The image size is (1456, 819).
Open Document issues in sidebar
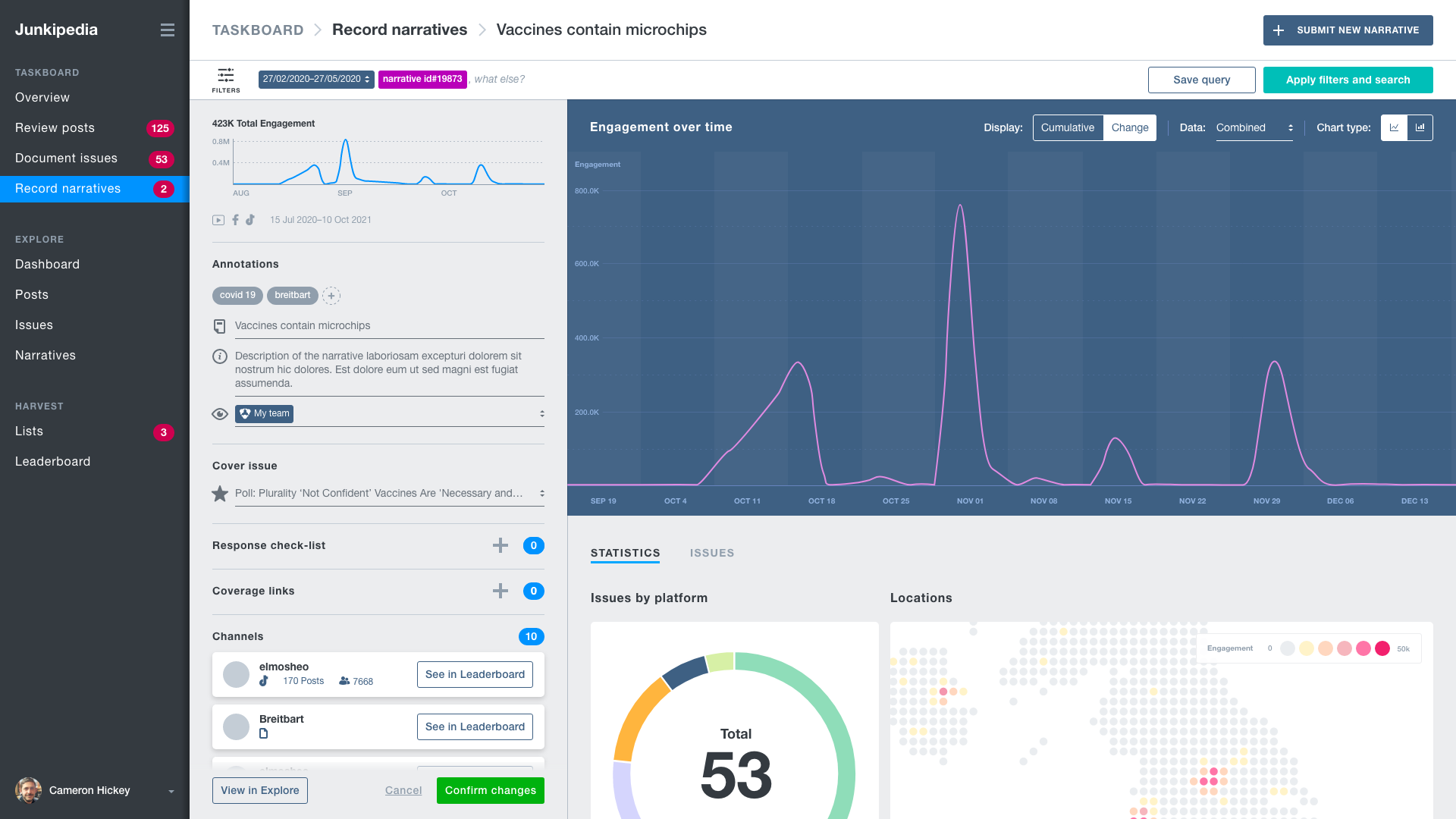(95, 158)
